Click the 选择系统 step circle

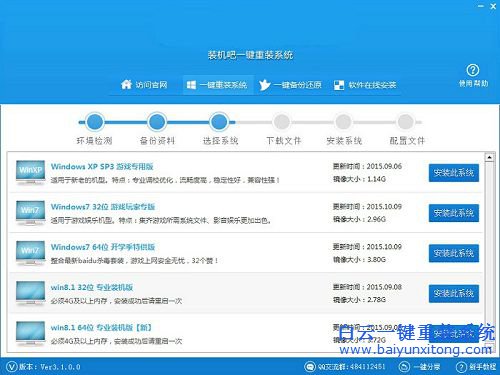pyautogui.click(x=219, y=122)
